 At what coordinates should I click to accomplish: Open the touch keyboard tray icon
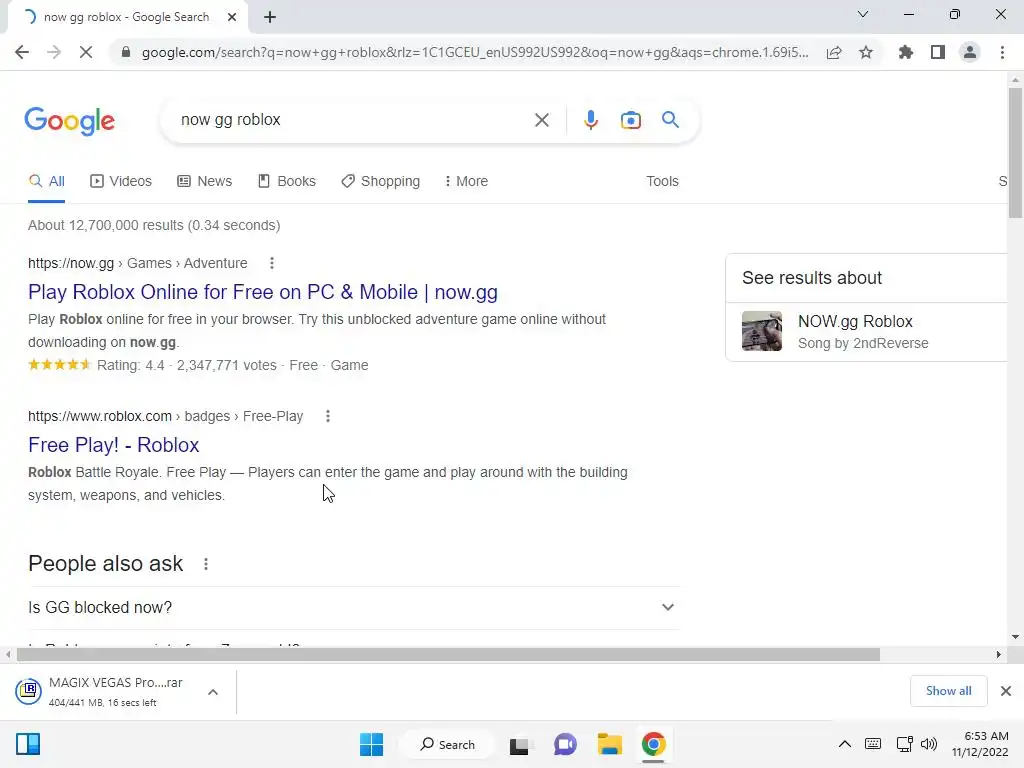click(x=872, y=744)
